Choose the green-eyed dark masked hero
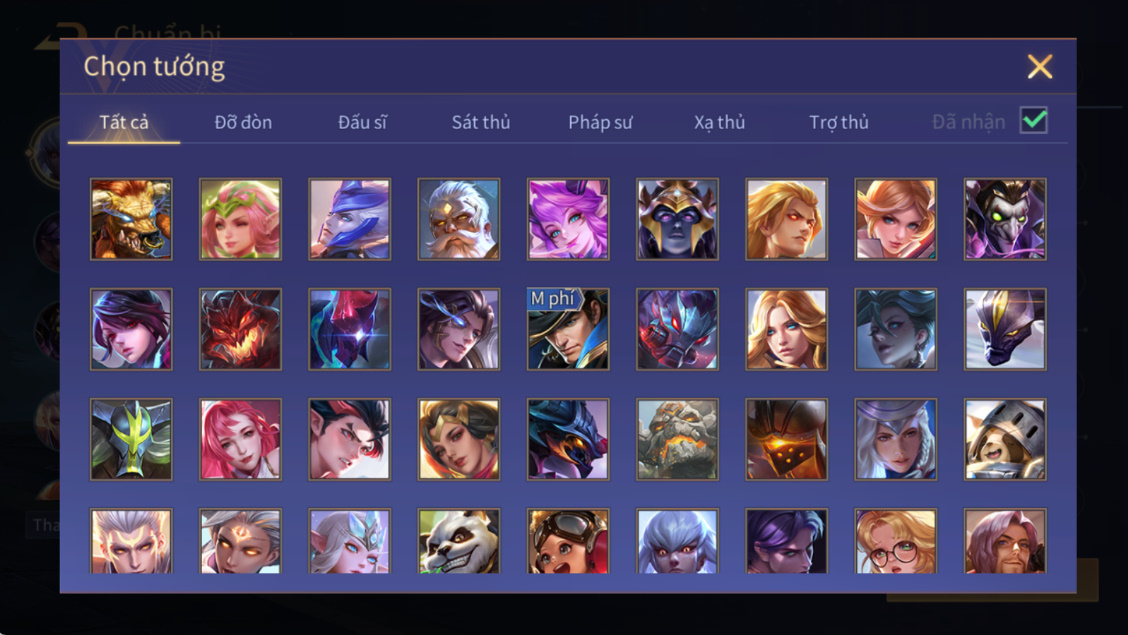 click(x=1005, y=219)
